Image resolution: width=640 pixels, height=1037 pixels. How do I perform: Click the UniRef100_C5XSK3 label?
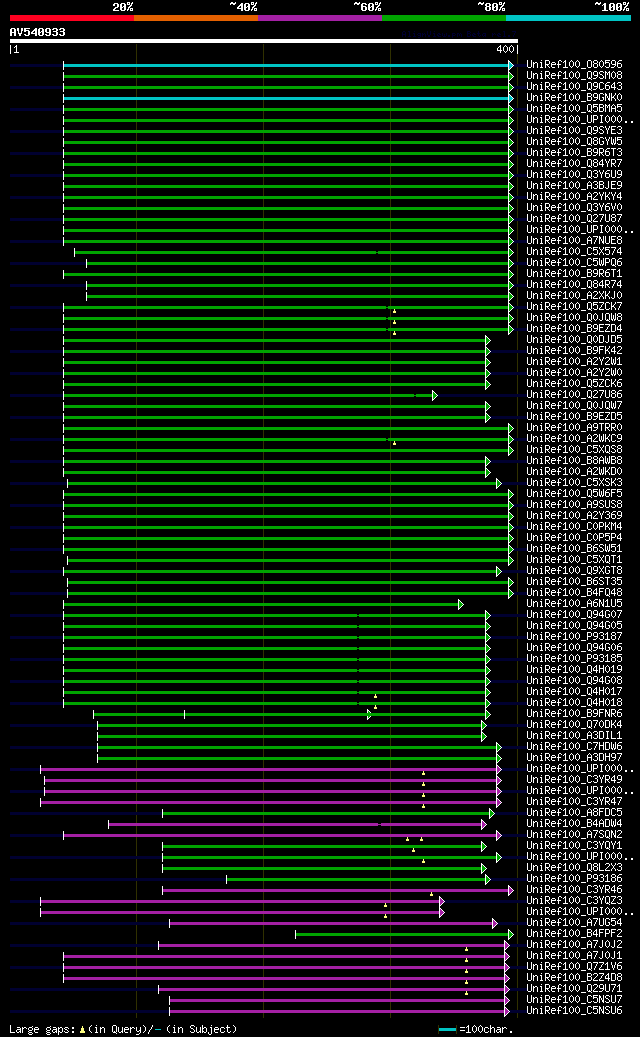[574, 483]
